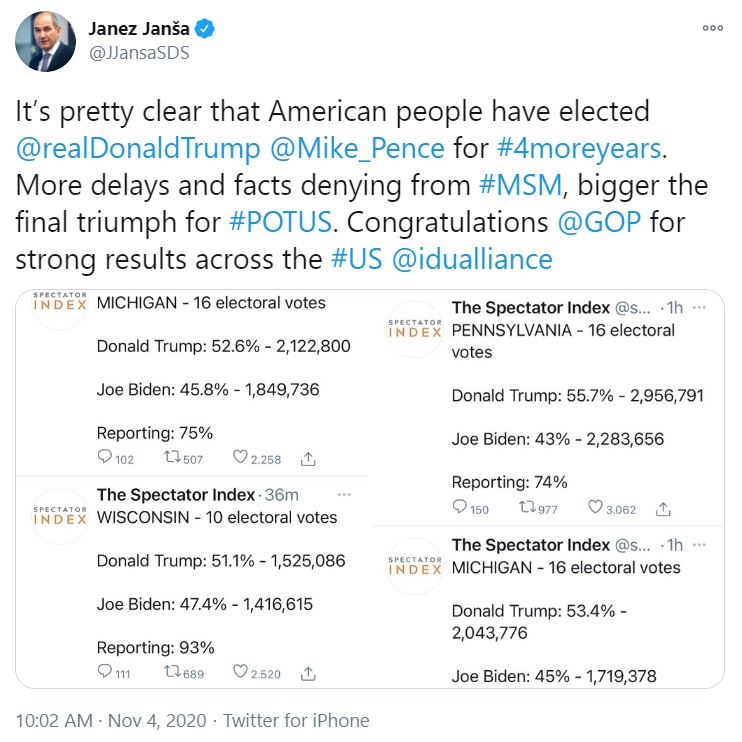Viewport: 742px width, 742px height.
Task: Click Janez Janša's profile avatar
Action: [44, 41]
